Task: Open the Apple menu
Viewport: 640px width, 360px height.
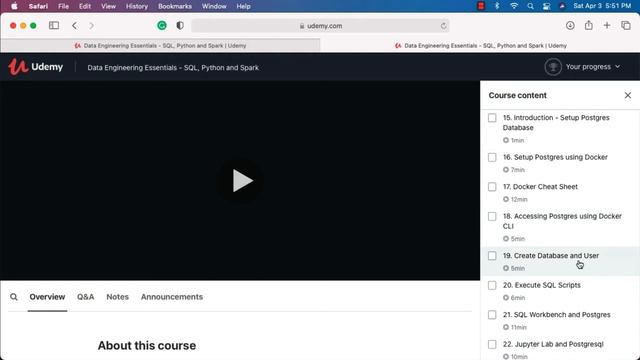Action: [14, 6]
